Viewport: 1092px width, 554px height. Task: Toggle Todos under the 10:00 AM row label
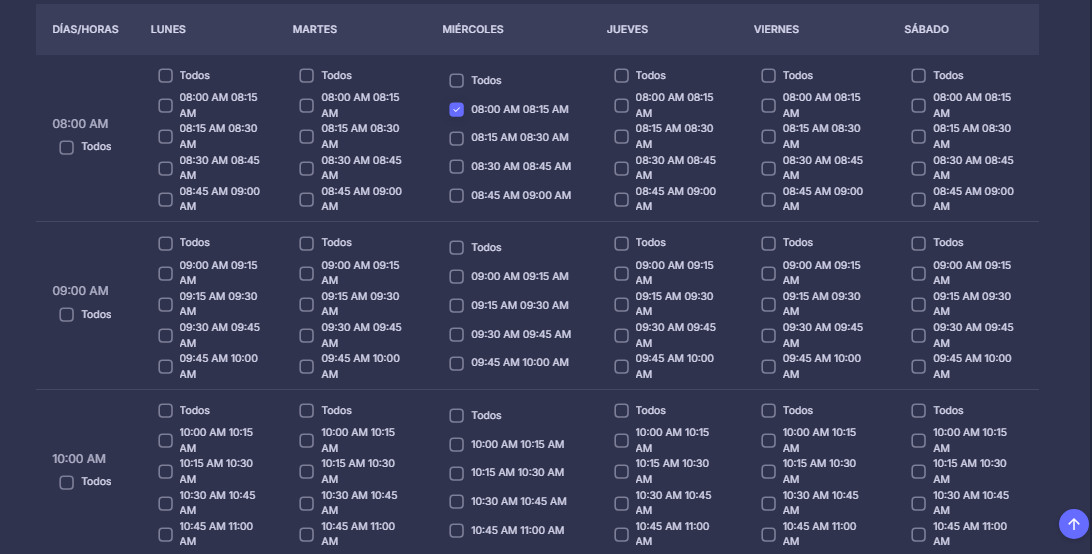click(x=67, y=483)
